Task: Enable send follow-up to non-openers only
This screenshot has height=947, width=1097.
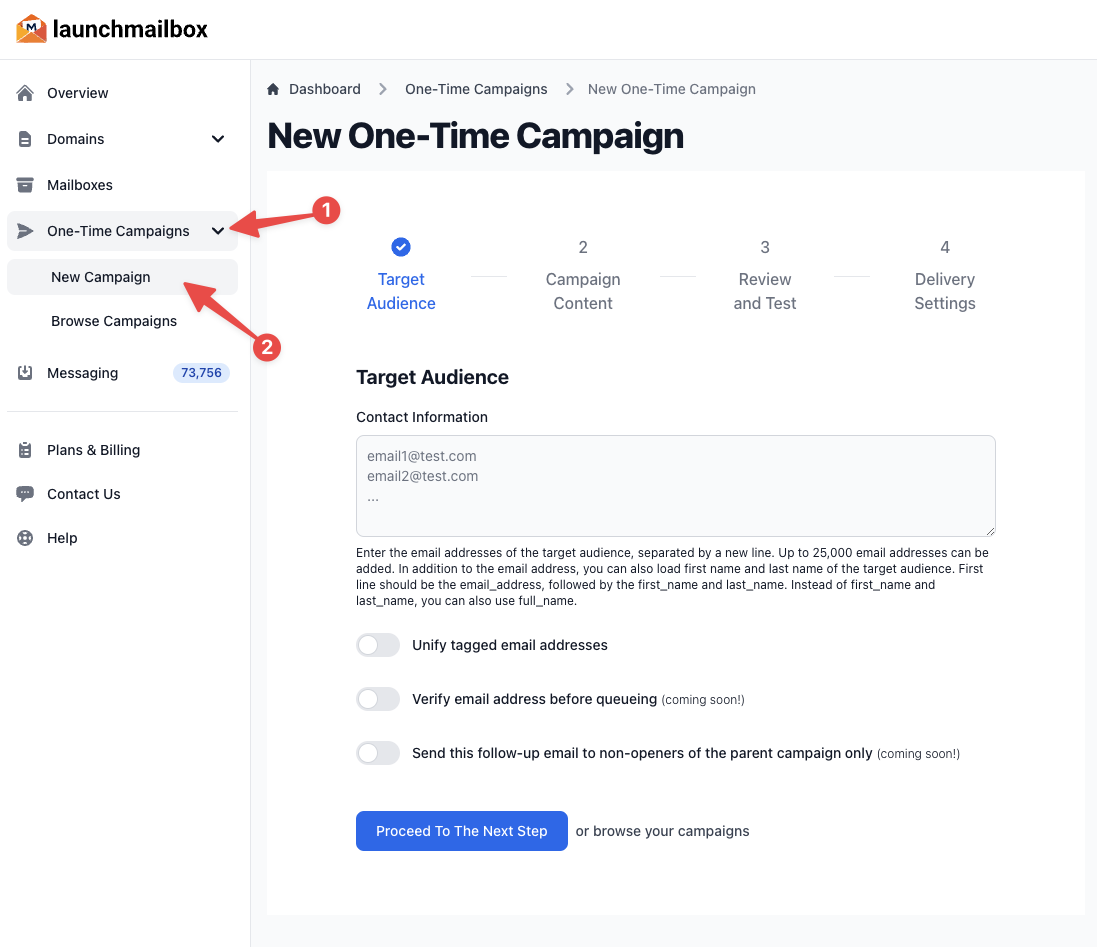Action: point(378,753)
